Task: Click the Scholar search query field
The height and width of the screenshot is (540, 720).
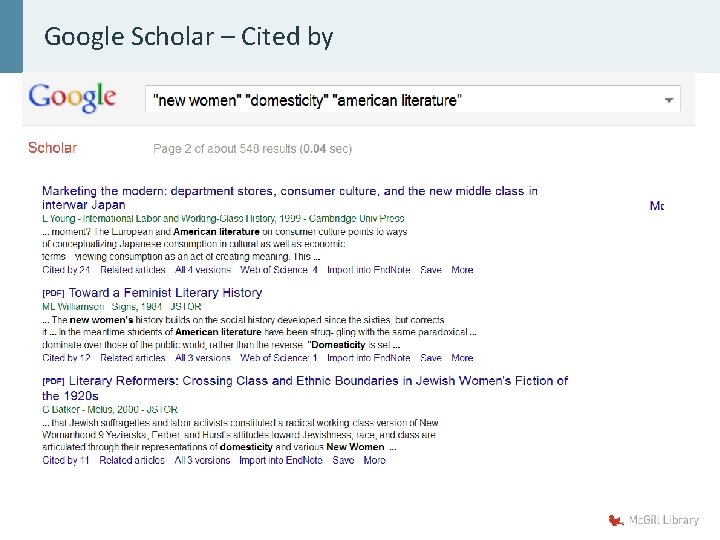Action: pyautogui.click(x=400, y=100)
